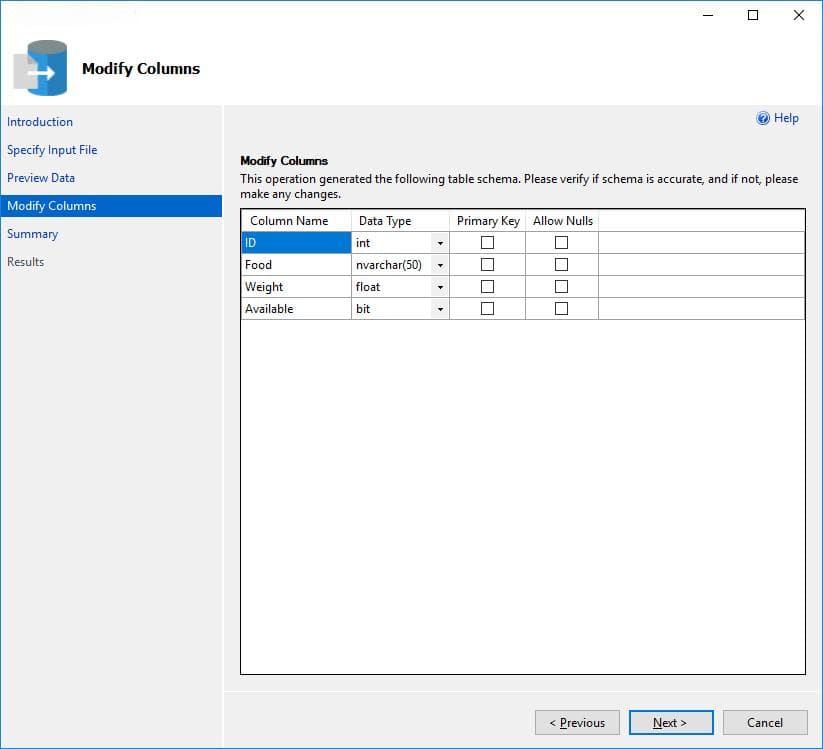Select the ID column name cell
Screen dimensions: 823x749
[296, 242]
